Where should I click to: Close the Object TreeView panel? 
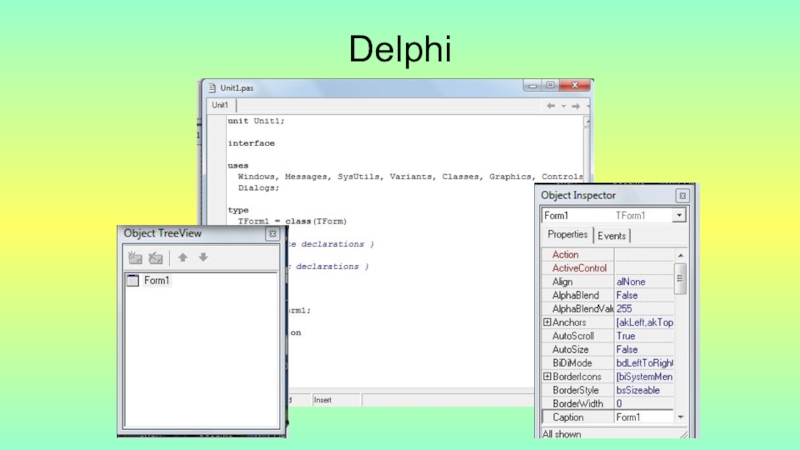272,234
